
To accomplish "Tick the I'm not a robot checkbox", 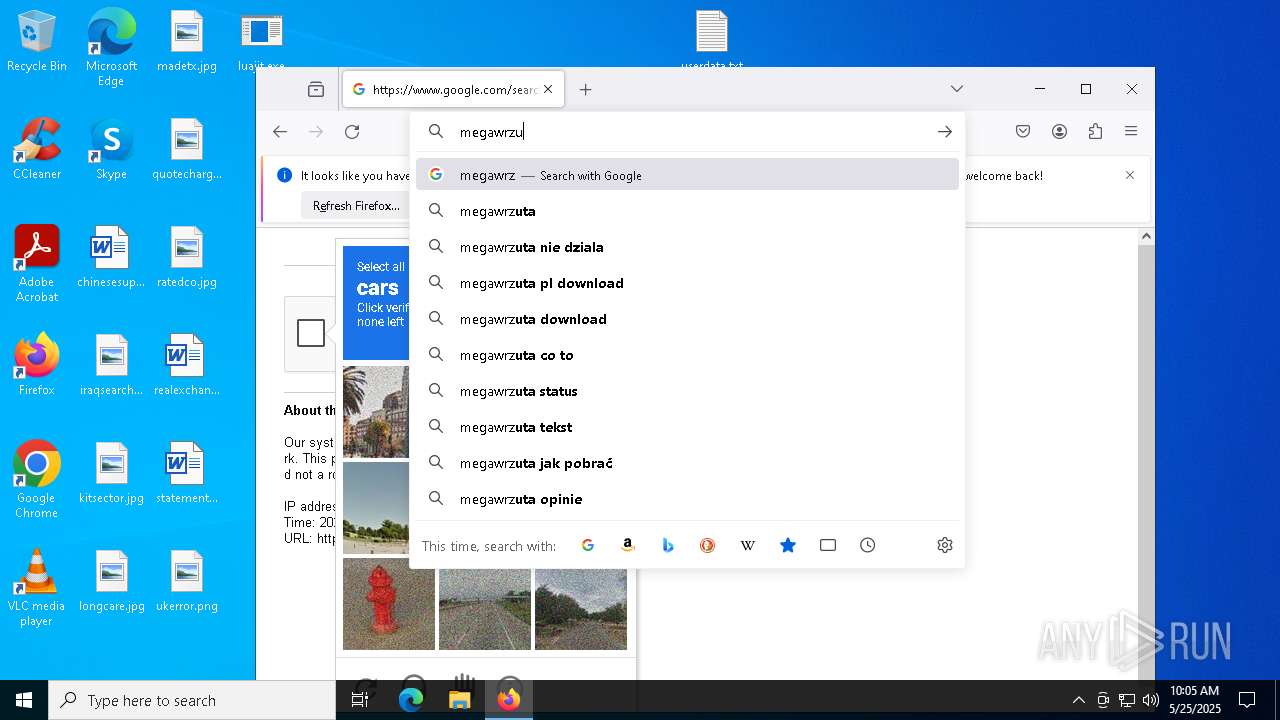I will point(311,333).
